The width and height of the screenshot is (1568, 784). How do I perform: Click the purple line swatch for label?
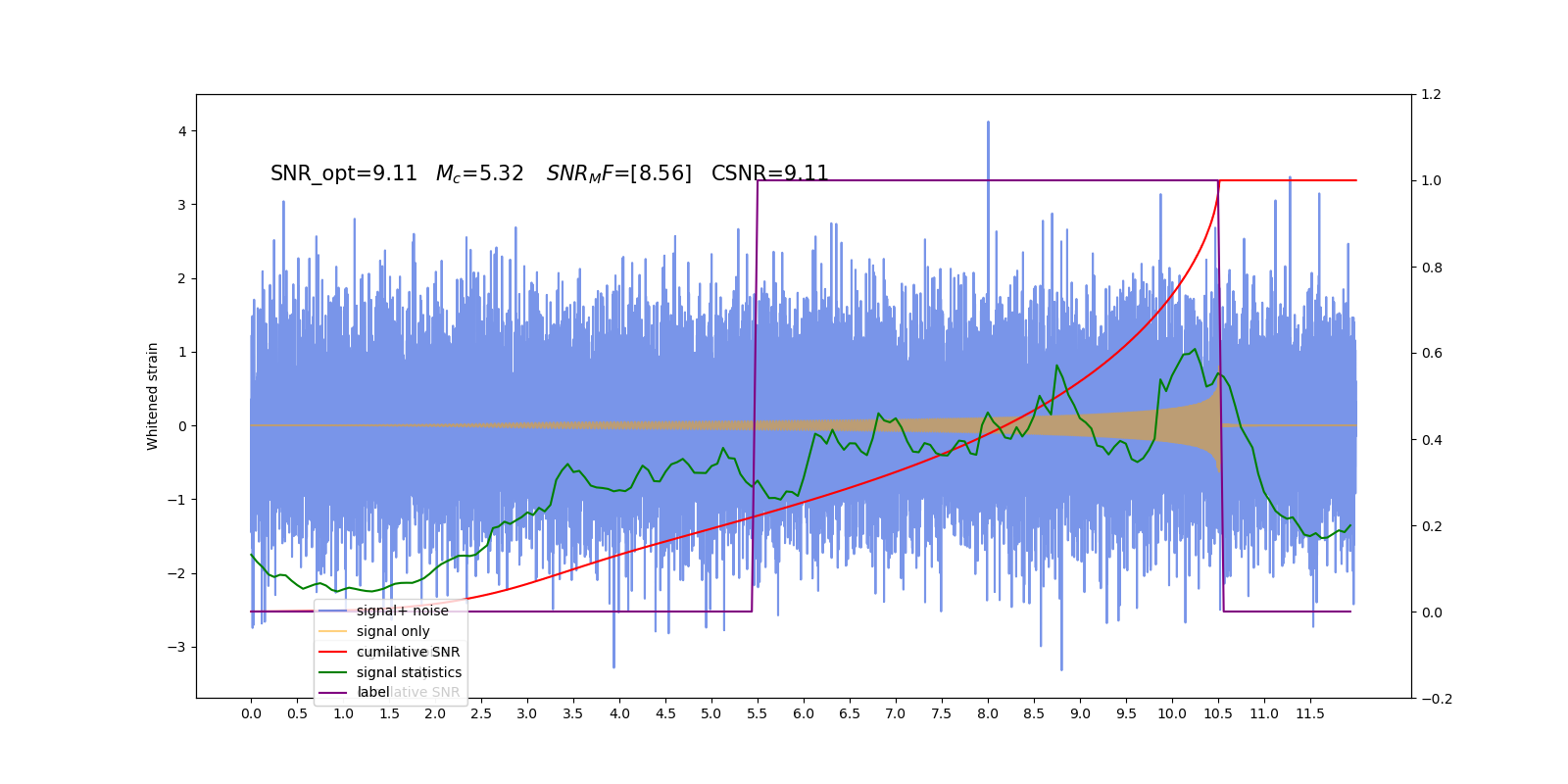[333, 692]
